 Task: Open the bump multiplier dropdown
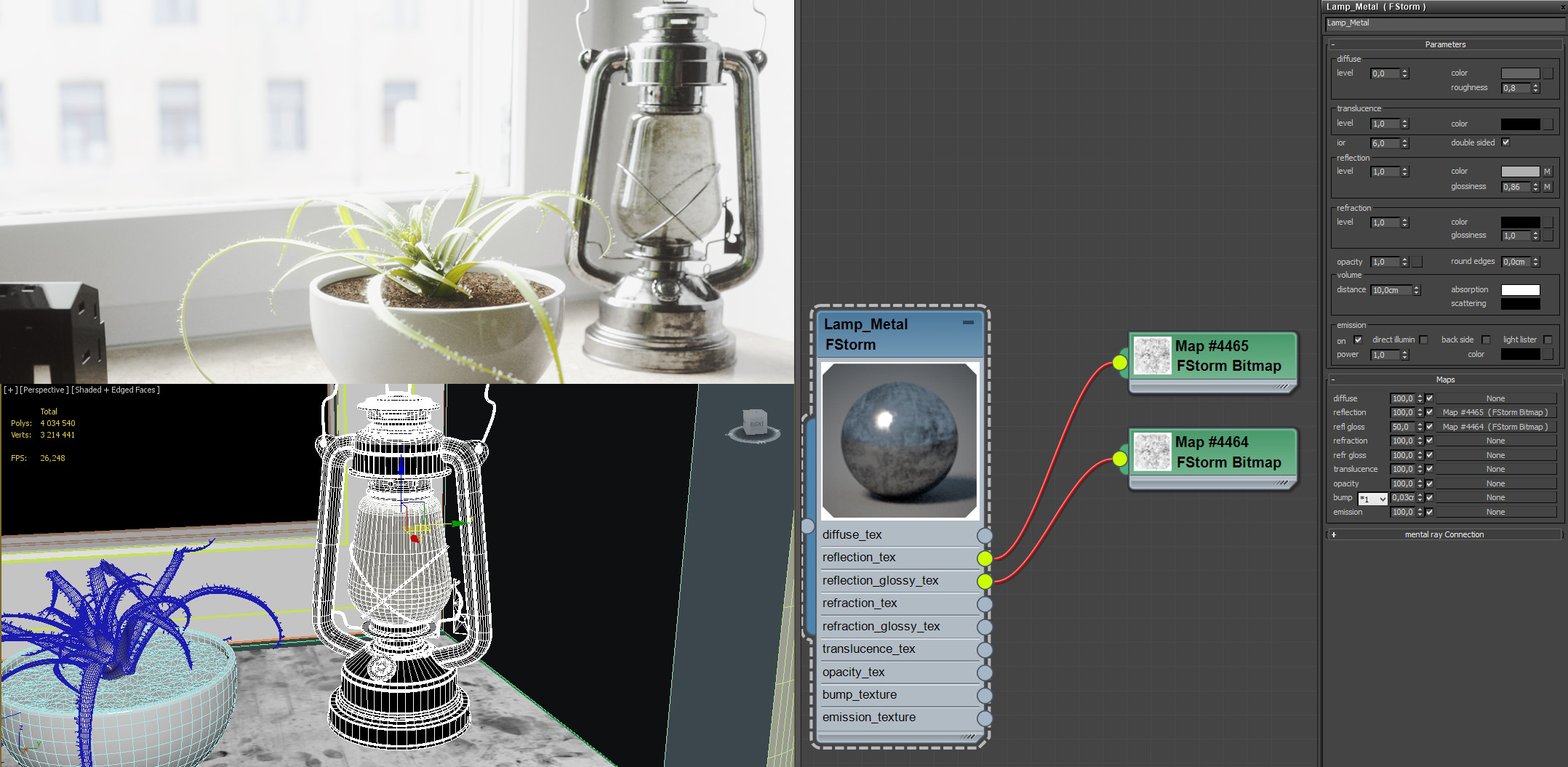click(x=1372, y=499)
